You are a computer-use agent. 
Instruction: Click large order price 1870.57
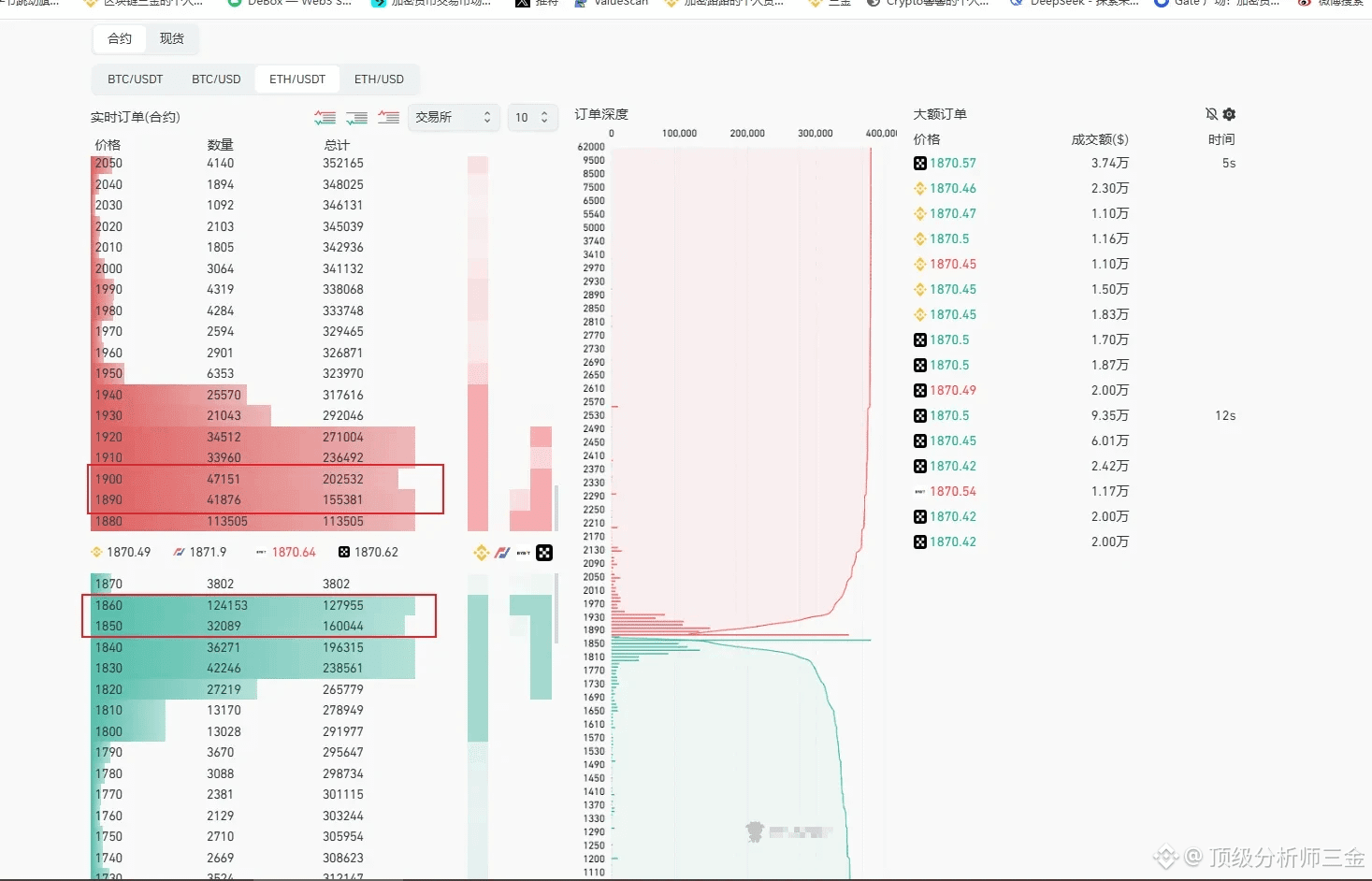tap(953, 163)
